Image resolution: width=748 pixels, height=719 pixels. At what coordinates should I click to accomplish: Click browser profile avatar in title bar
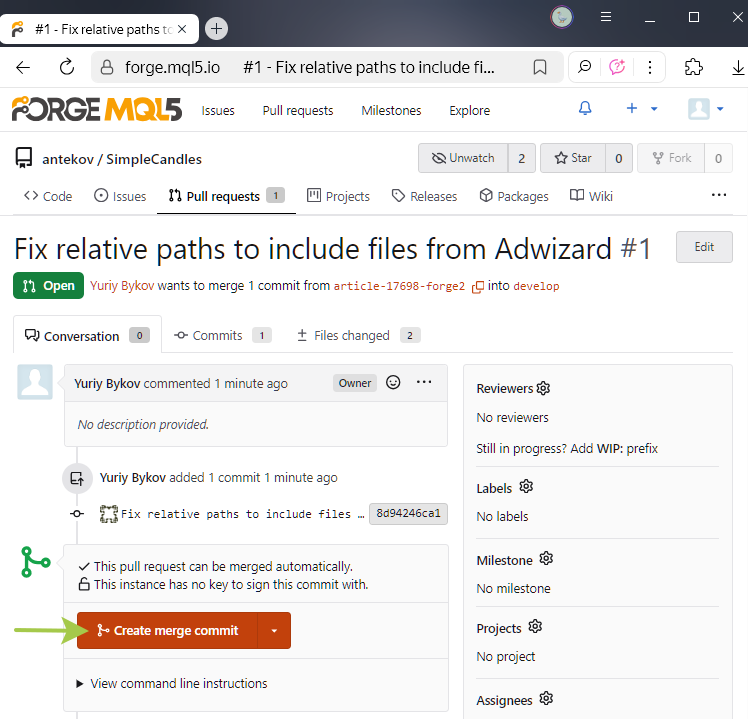click(x=561, y=18)
